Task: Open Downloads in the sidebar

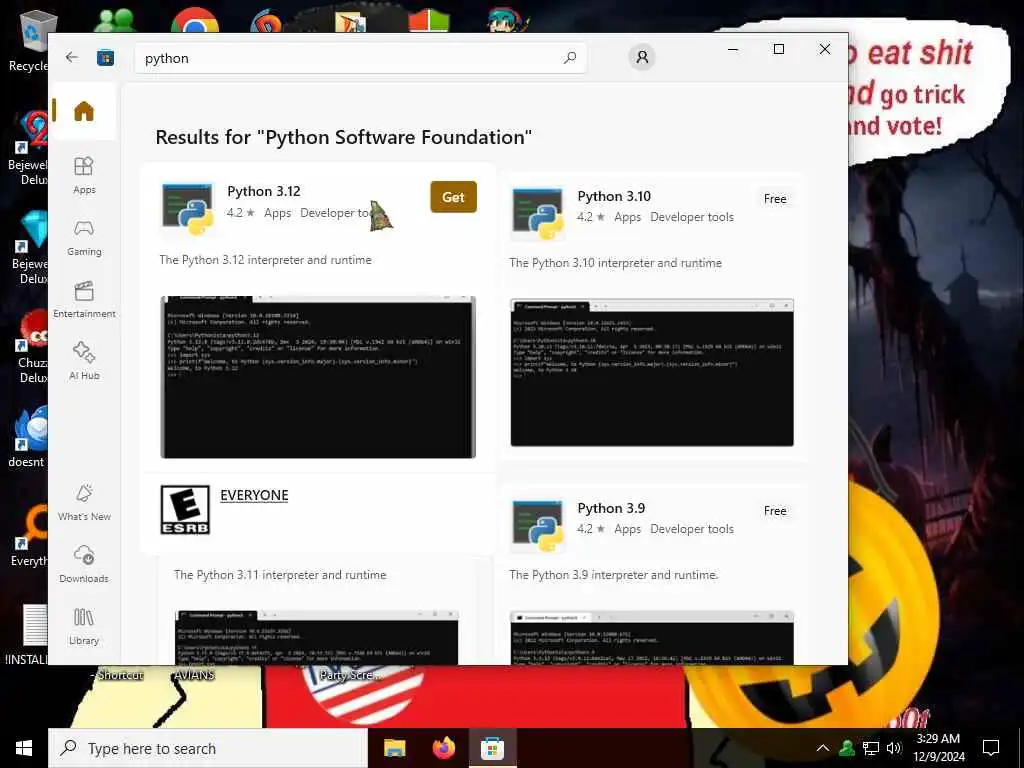Action: pyautogui.click(x=84, y=564)
